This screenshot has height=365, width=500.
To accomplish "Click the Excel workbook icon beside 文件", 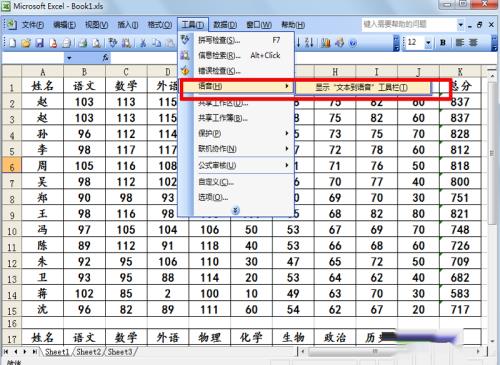I will pos(12,24).
